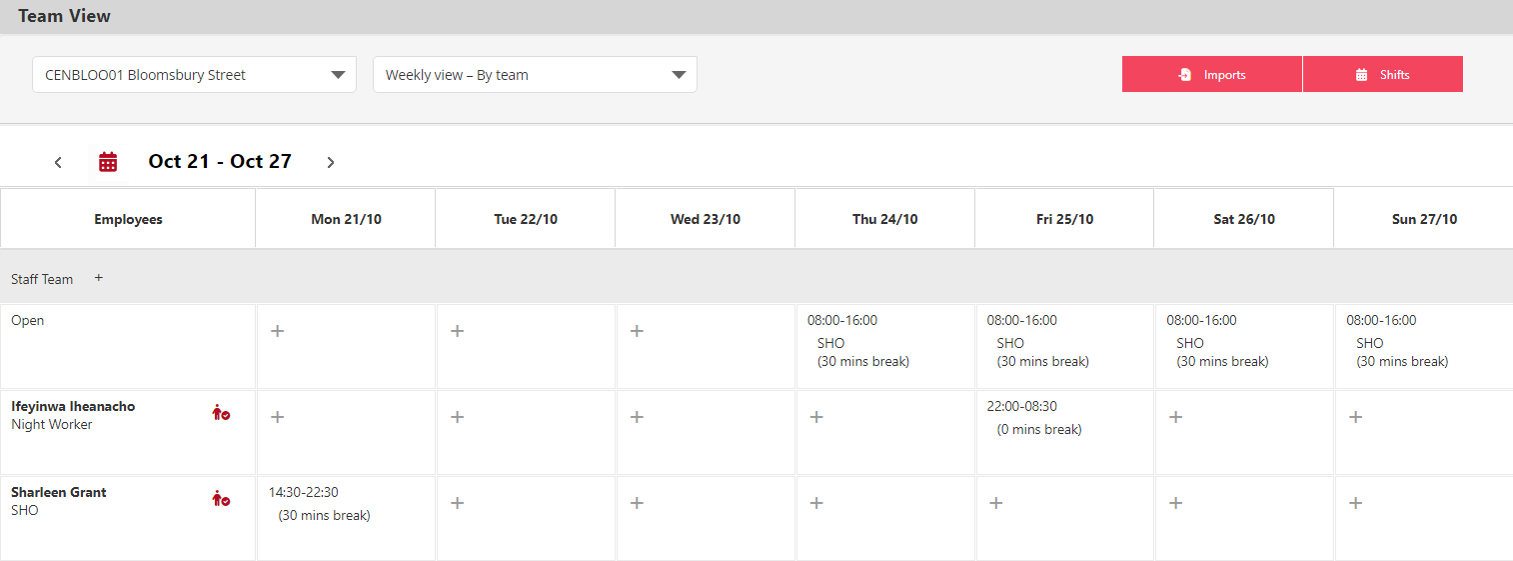Go to next week arrow
The image size is (1513, 561).
tap(331, 162)
